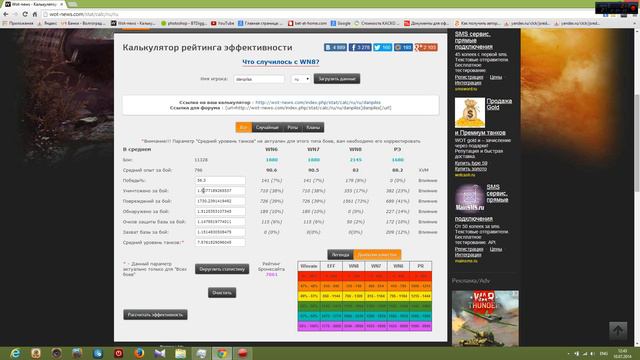The width and height of the screenshot is (640, 360).
Task: Click the money bag gold ad image
Action: 470,113
